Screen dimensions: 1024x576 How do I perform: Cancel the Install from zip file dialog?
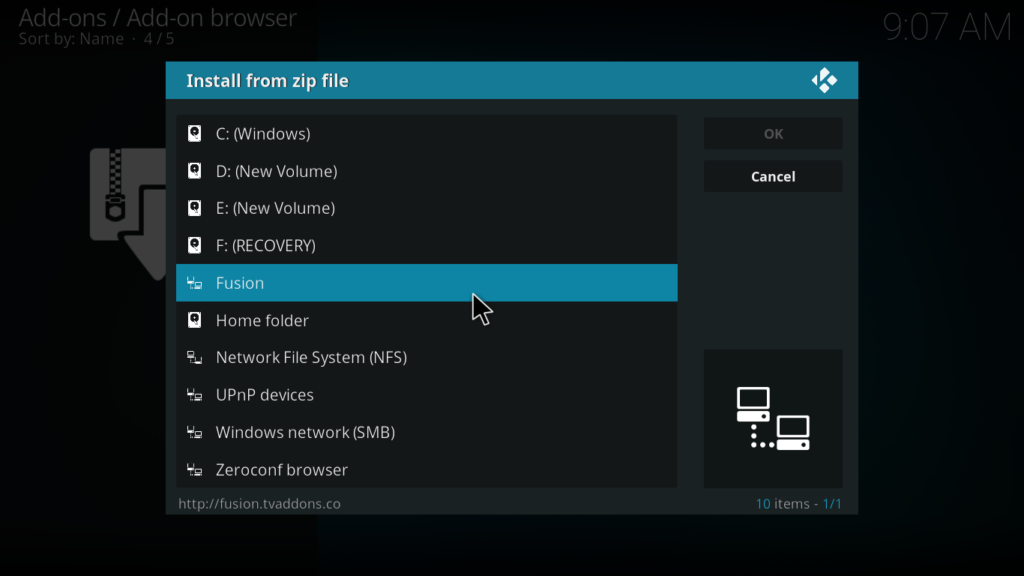[773, 176]
